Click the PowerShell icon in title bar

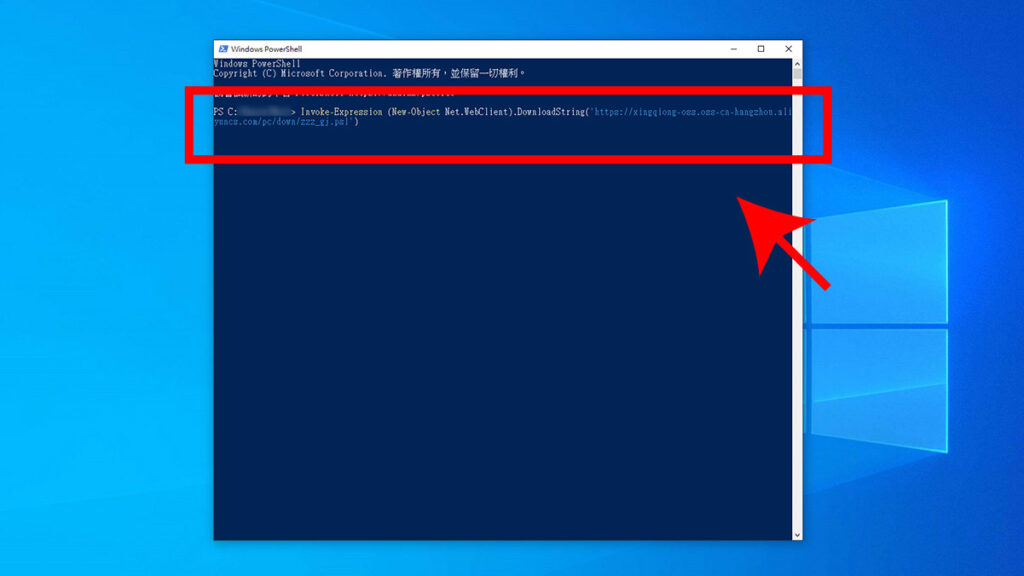click(222, 49)
